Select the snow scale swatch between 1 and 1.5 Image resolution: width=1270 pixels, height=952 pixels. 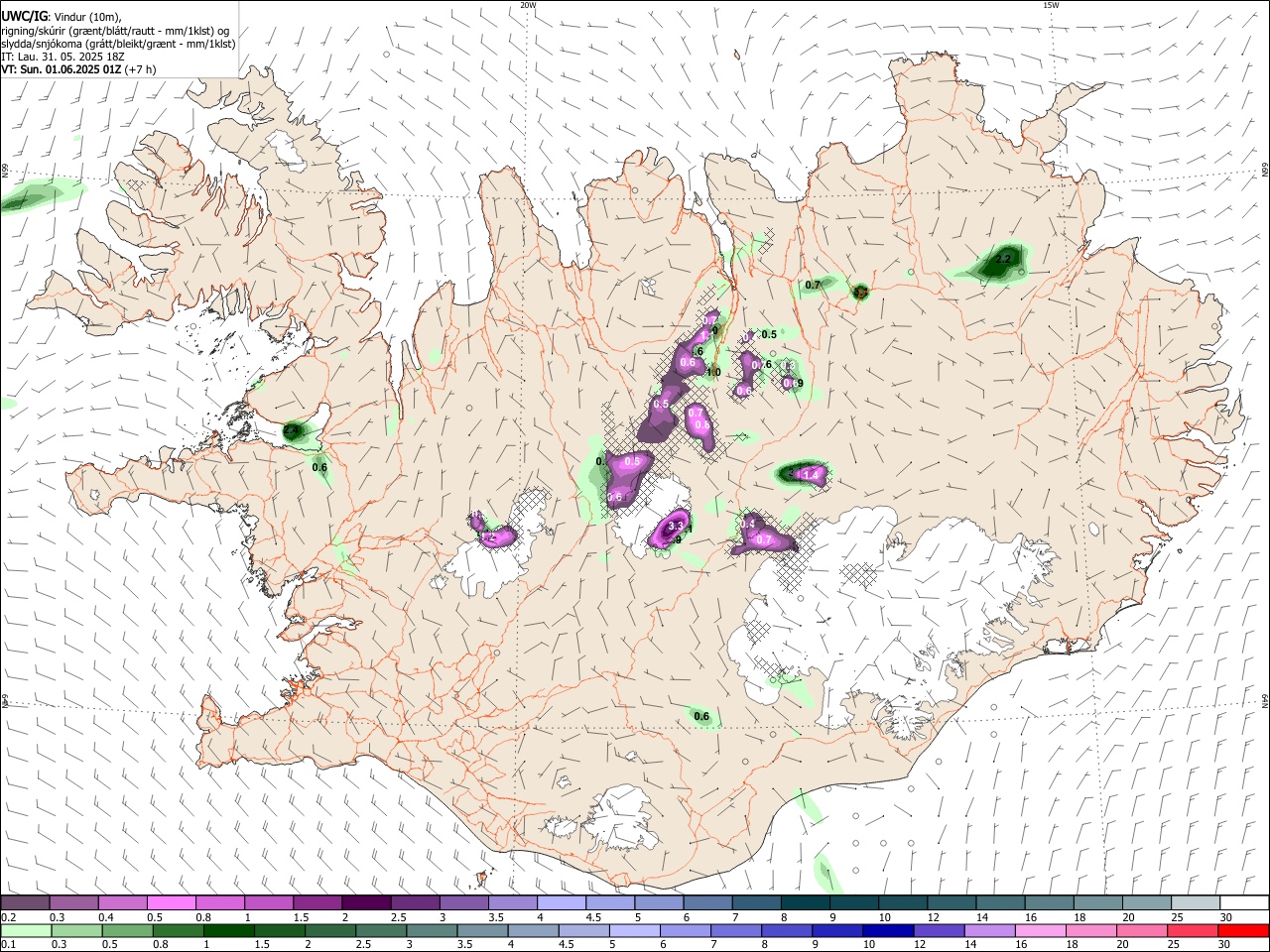click(269, 903)
